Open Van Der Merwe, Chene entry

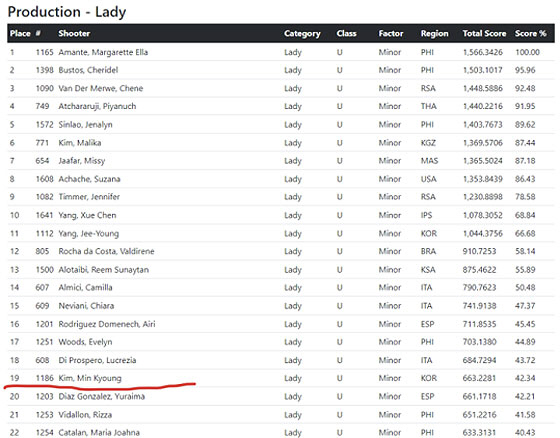click(x=100, y=88)
